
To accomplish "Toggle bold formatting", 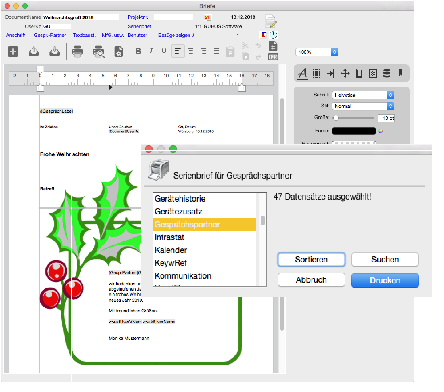I will point(138,51).
